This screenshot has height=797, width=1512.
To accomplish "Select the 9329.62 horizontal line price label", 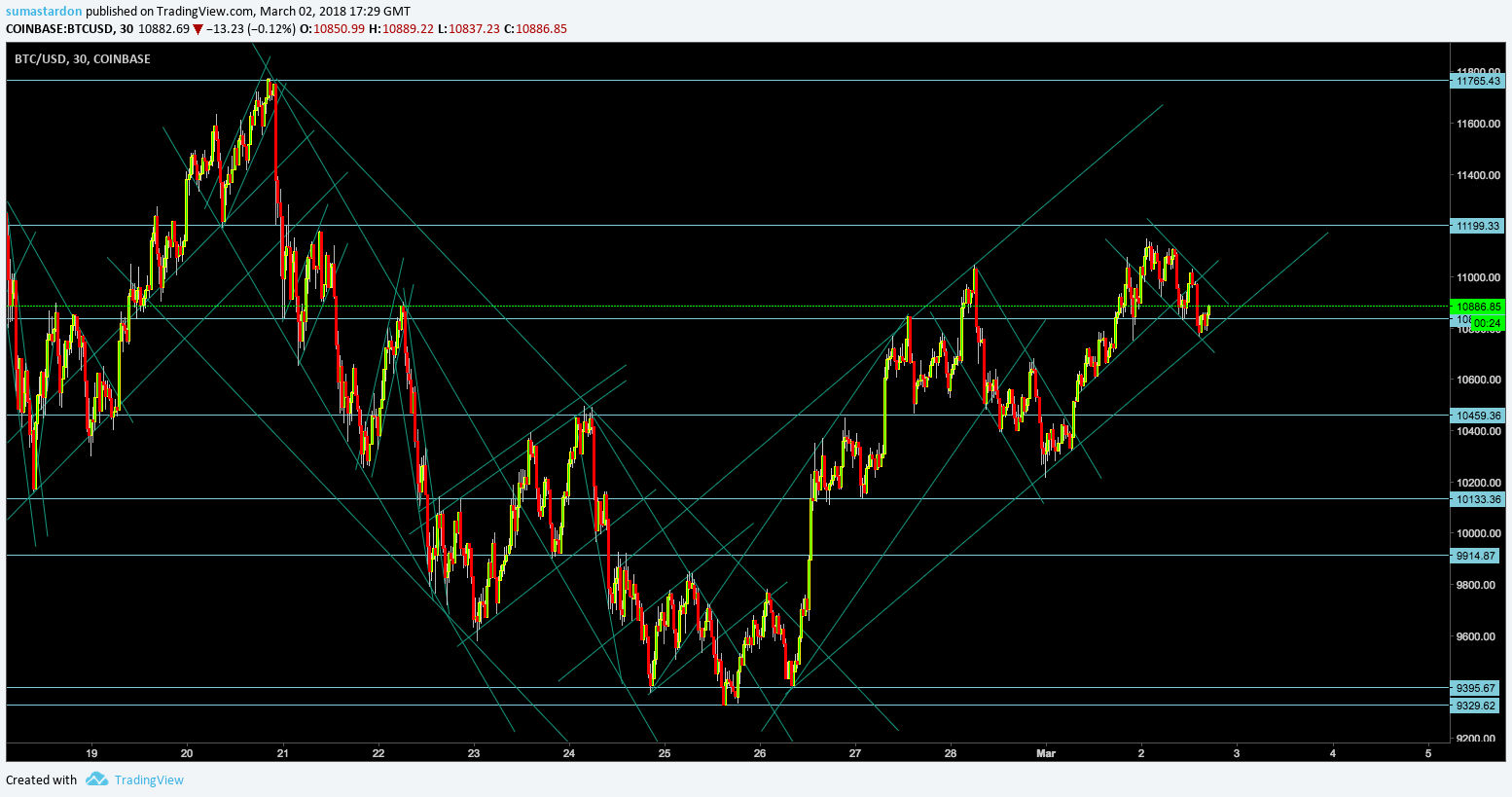I will click(1477, 706).
